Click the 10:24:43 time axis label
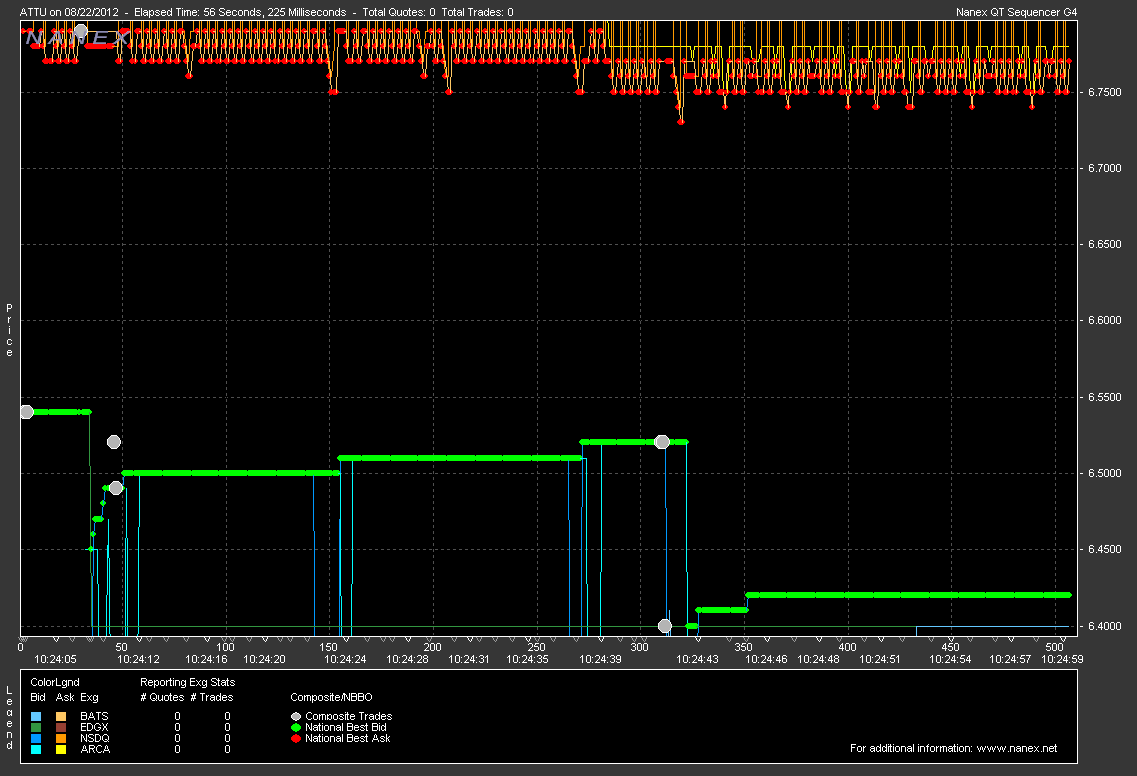1137x776 pixels. (x=698, y=659)
